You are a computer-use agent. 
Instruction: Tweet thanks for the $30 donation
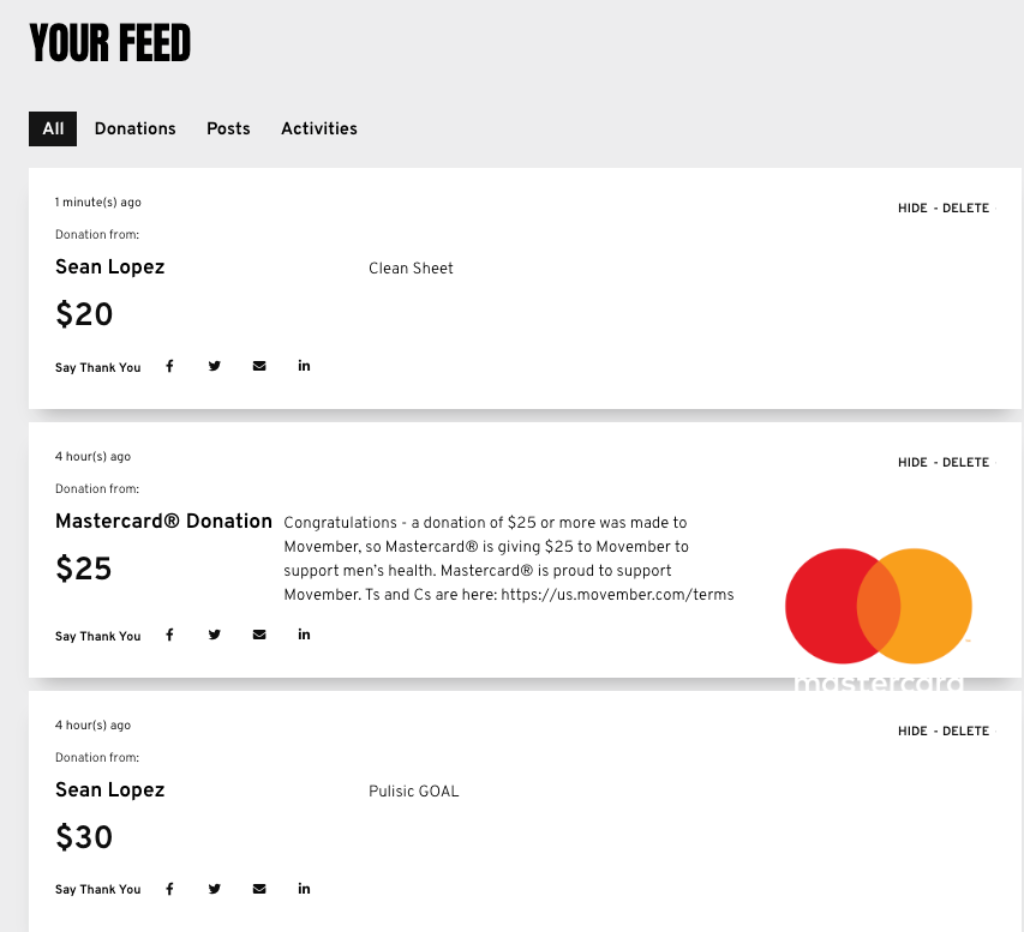click(214, 889)
